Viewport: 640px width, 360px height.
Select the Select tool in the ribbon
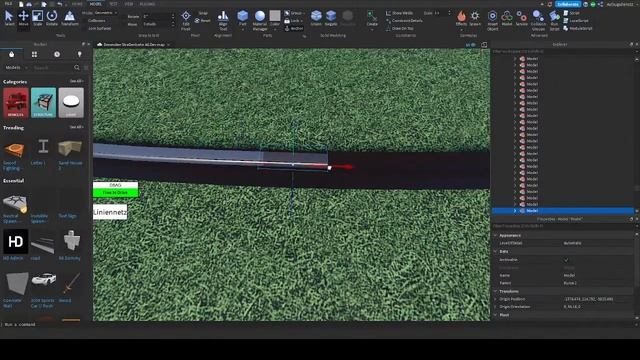9,18
